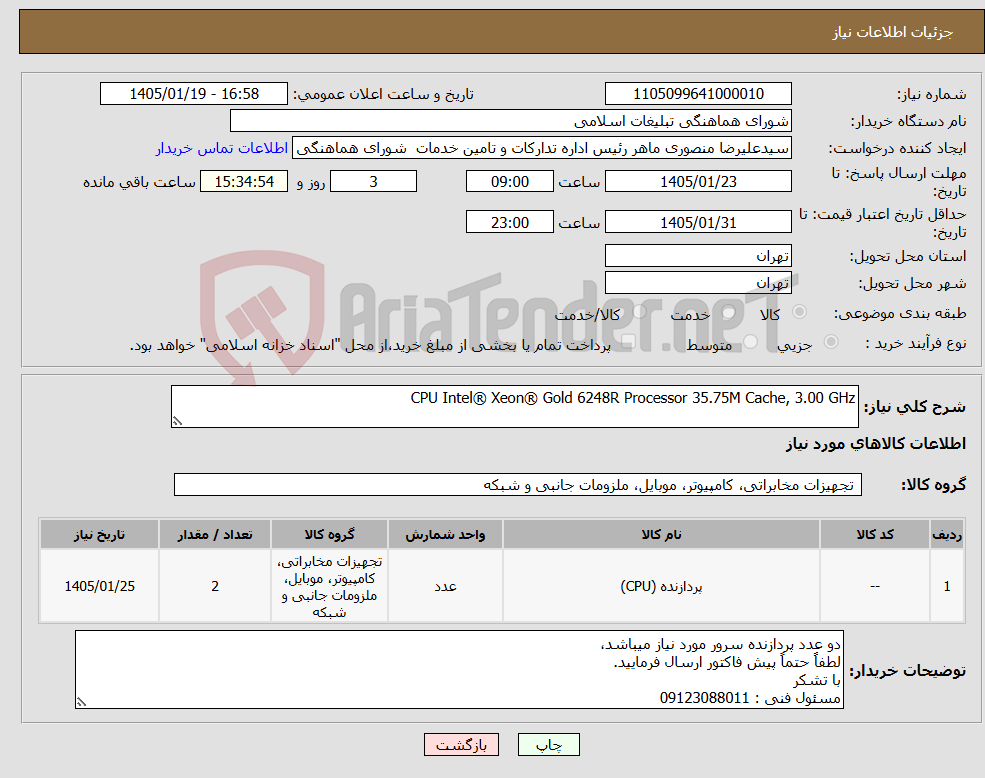Image resolution: width=985 pixels, height=778 pixels.
Task: Click the کد کالا column header
Action: (874, 534)
